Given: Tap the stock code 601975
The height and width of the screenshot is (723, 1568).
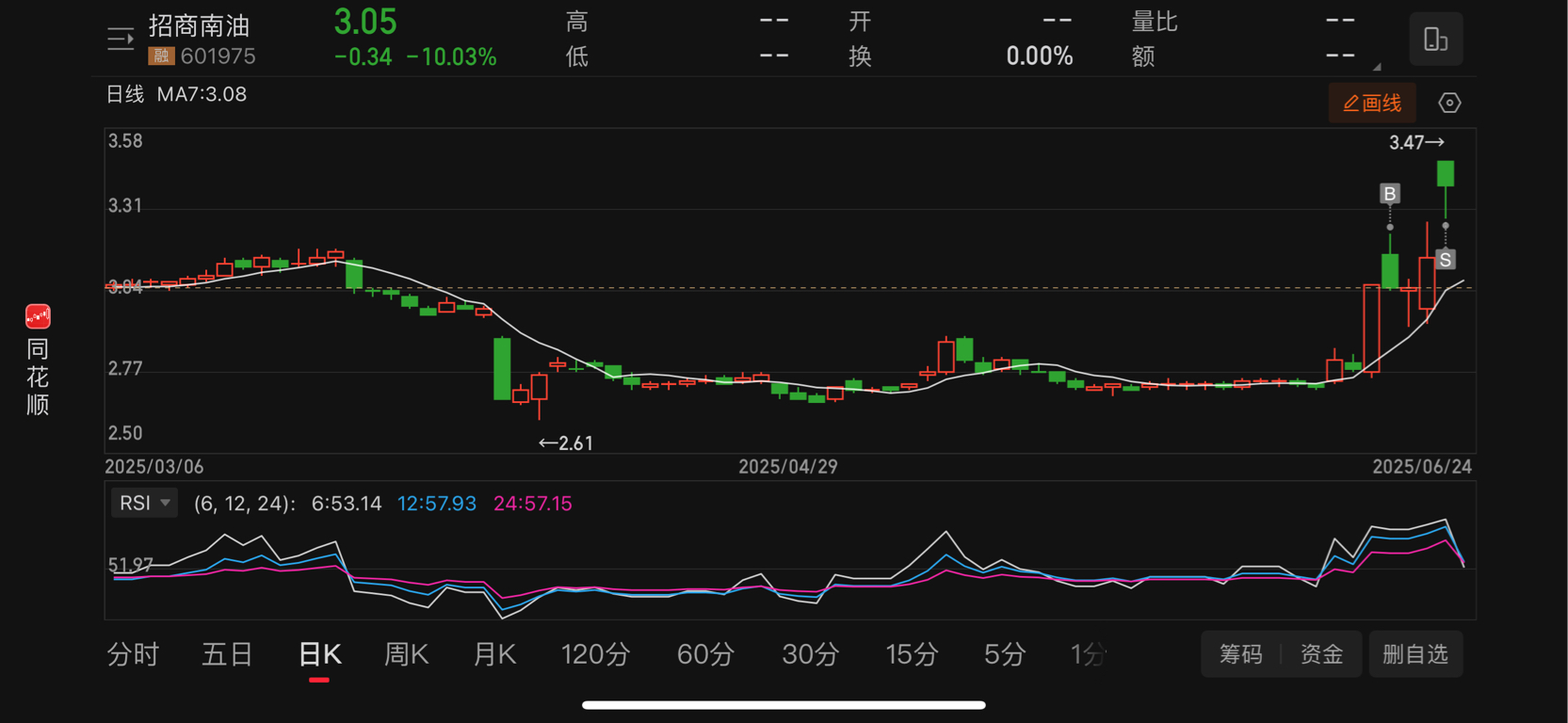Looking at the screenshot, I should [218, 56].
